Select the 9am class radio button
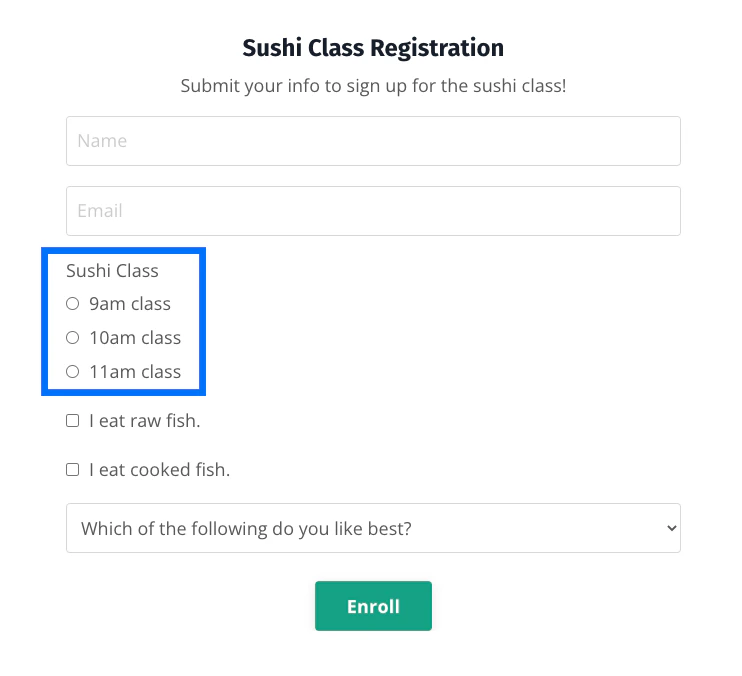The width and height of the screenshot is (742, 676). pos(72,304)
